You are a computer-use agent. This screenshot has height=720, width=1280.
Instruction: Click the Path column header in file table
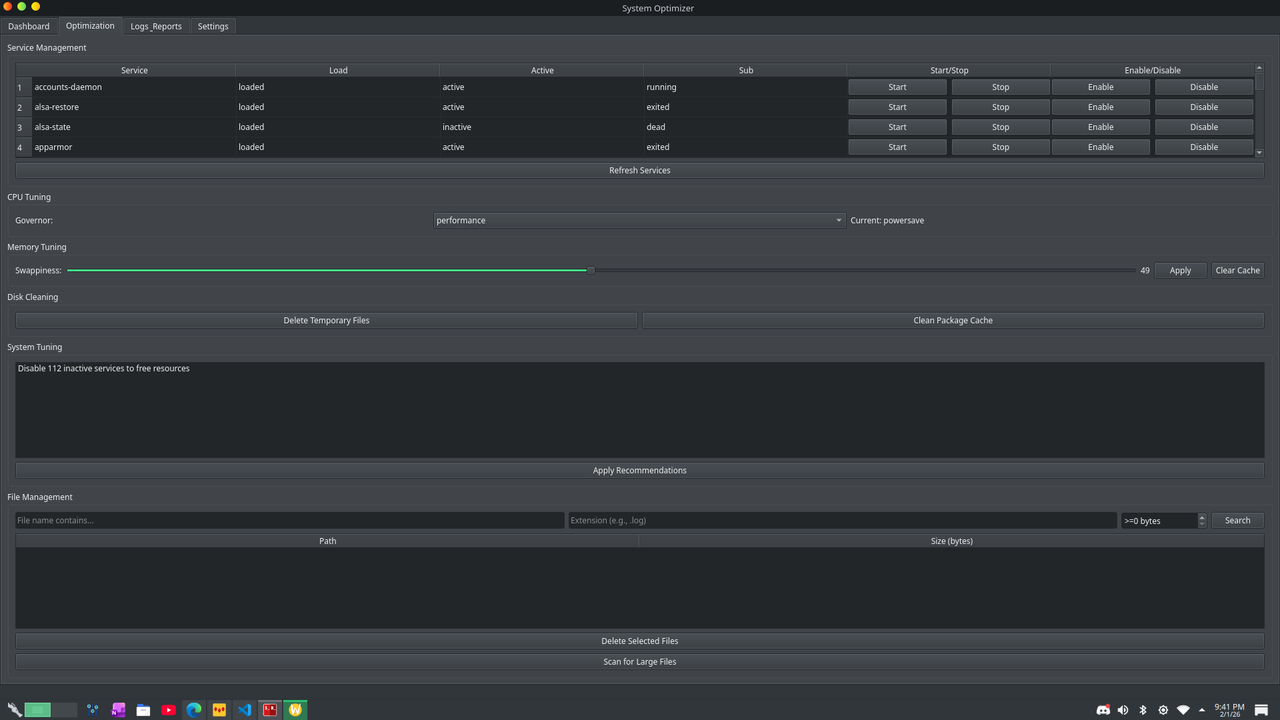click(x=327, y=541)
